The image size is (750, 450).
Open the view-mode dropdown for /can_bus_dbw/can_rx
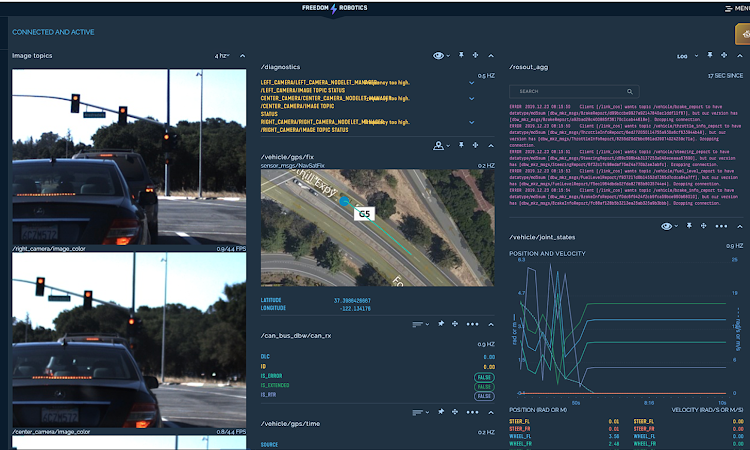tap(420, 324)
